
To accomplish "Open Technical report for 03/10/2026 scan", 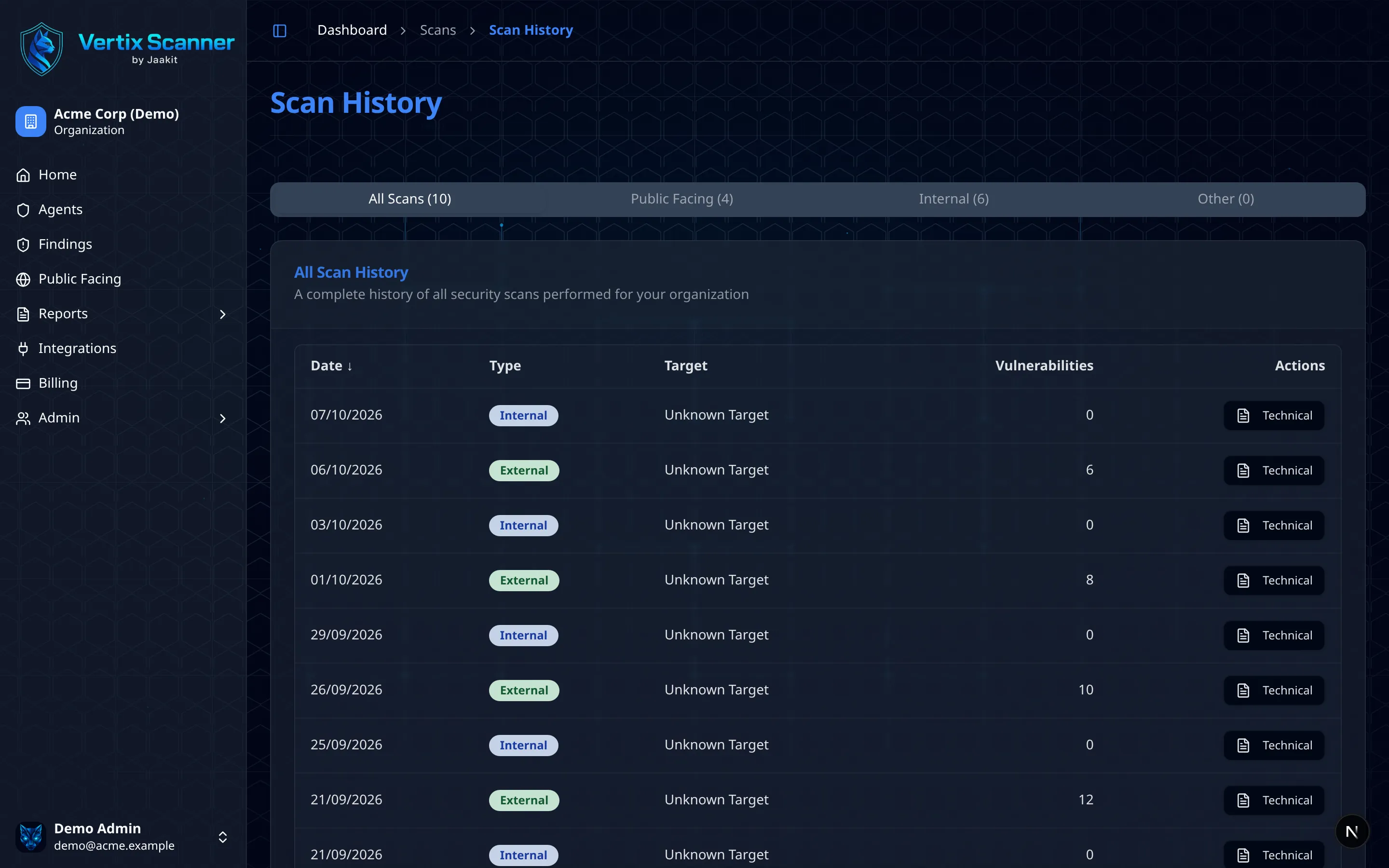I will [x=1274, y=525].
